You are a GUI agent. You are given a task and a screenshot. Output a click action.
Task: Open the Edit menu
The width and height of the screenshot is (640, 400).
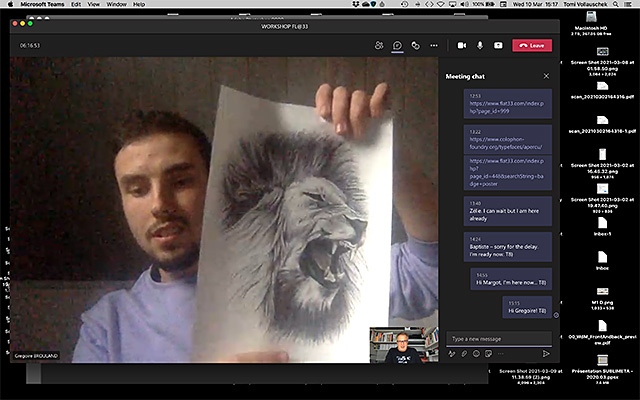tap(76, 4)
